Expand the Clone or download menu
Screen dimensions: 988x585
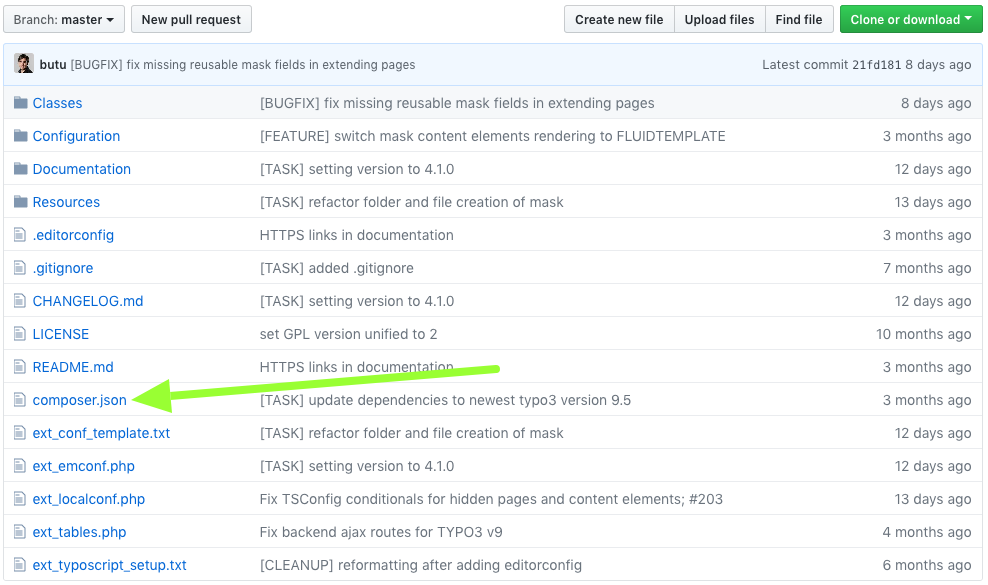(910, 20)
